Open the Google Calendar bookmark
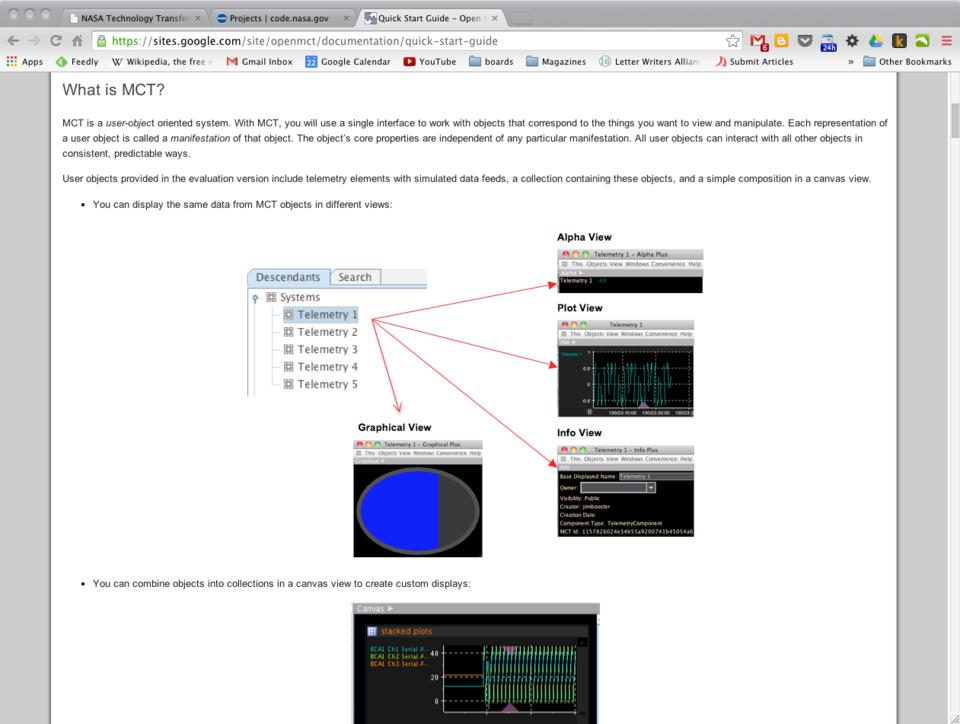The image size is (960, 724). pyautogui.click(x=348, y=61)
